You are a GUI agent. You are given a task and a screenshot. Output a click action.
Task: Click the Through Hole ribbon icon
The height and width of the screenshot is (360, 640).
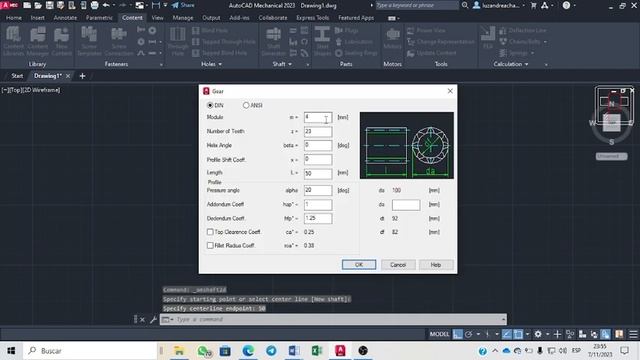click(x=178, y=41)
